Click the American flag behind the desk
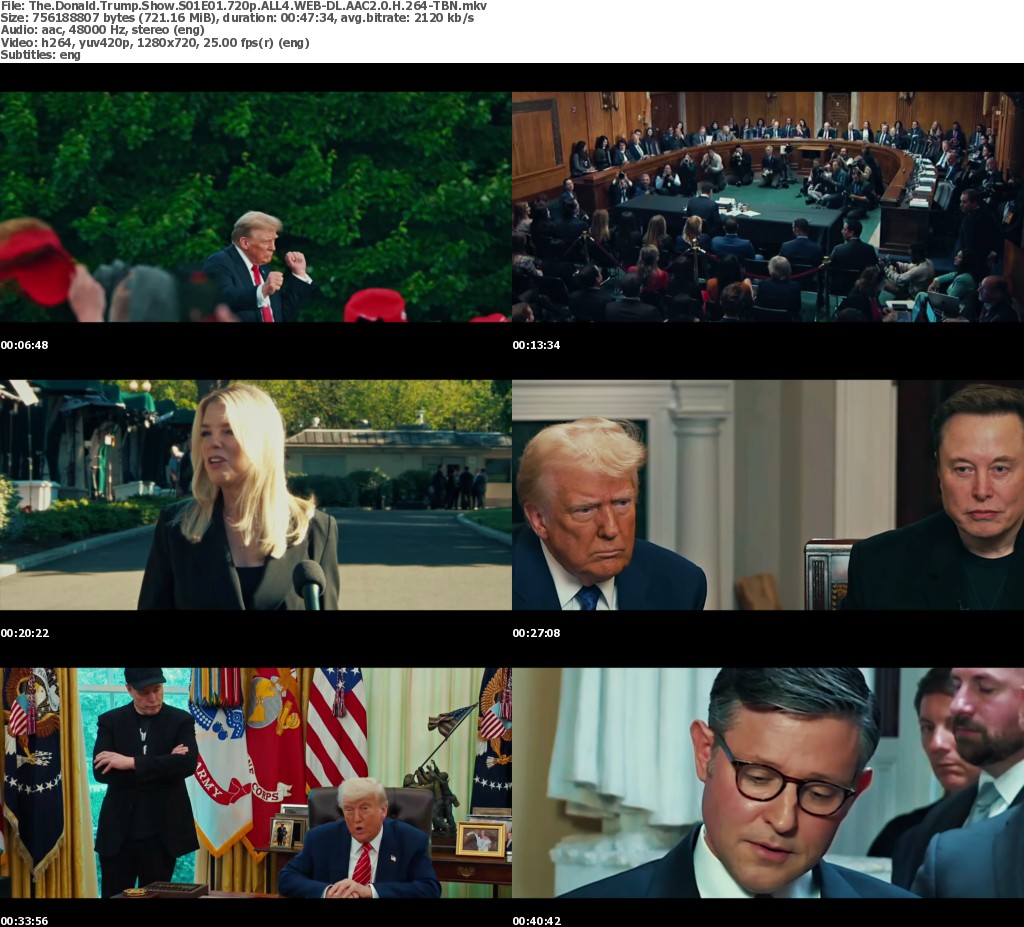Image resolution: width=1024 pixels, height=927 pixels. pos(335,725)
